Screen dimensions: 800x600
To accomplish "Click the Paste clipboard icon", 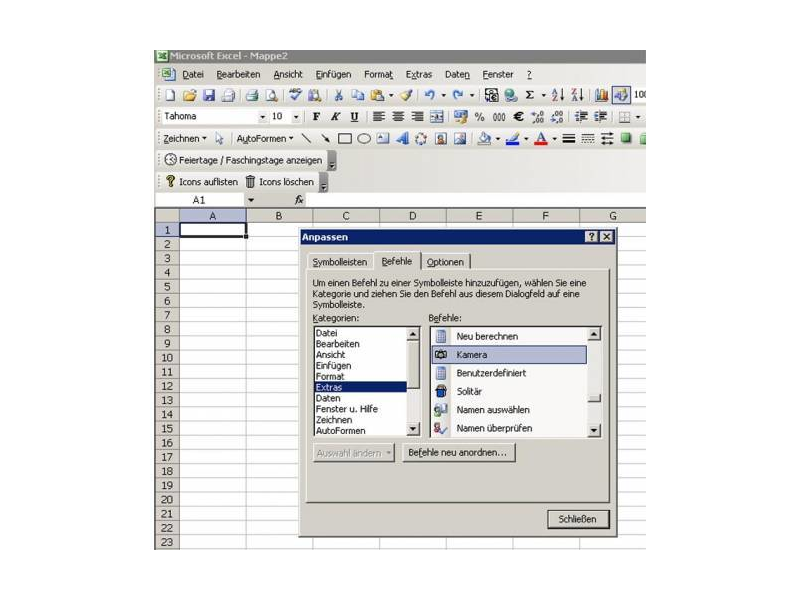I will click(378, 95).
